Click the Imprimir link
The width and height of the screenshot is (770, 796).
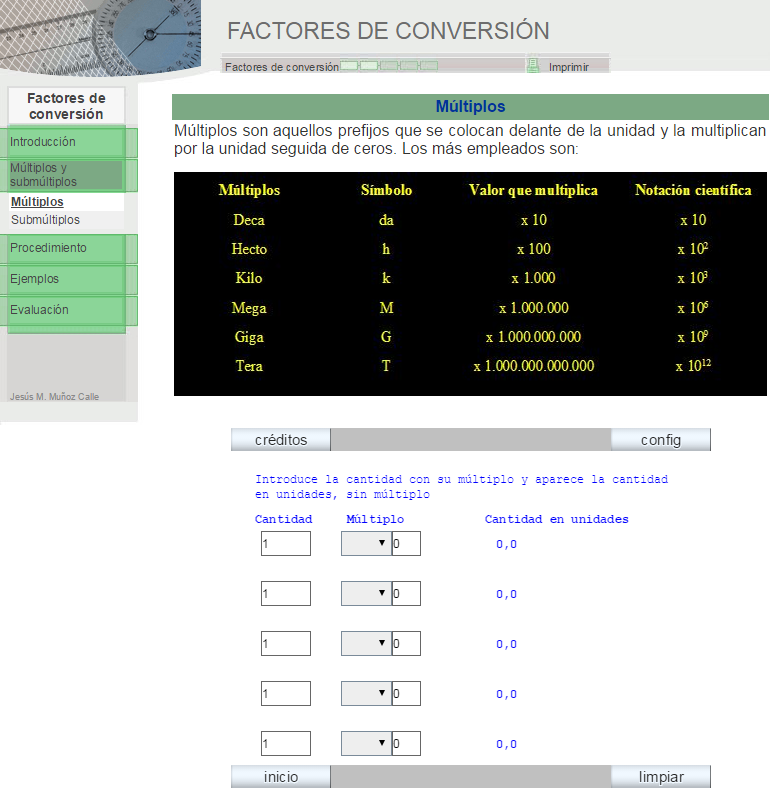pyautogui.click(x=568, y=67)
